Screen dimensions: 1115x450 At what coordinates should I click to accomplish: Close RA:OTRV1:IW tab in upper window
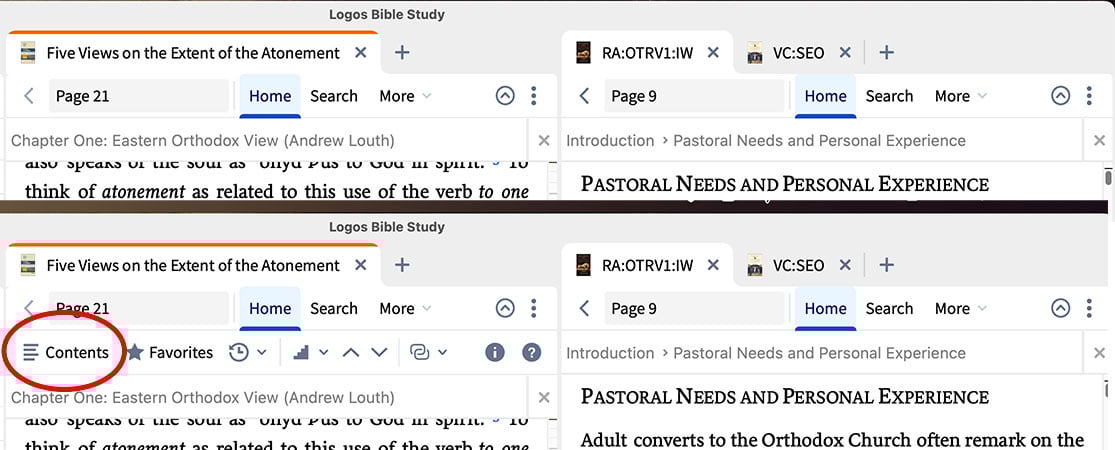tap(713, 53)
